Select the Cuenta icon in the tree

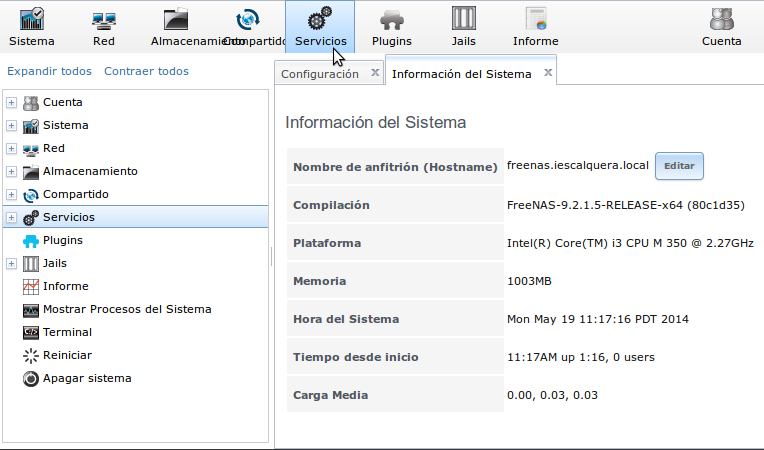31,103
